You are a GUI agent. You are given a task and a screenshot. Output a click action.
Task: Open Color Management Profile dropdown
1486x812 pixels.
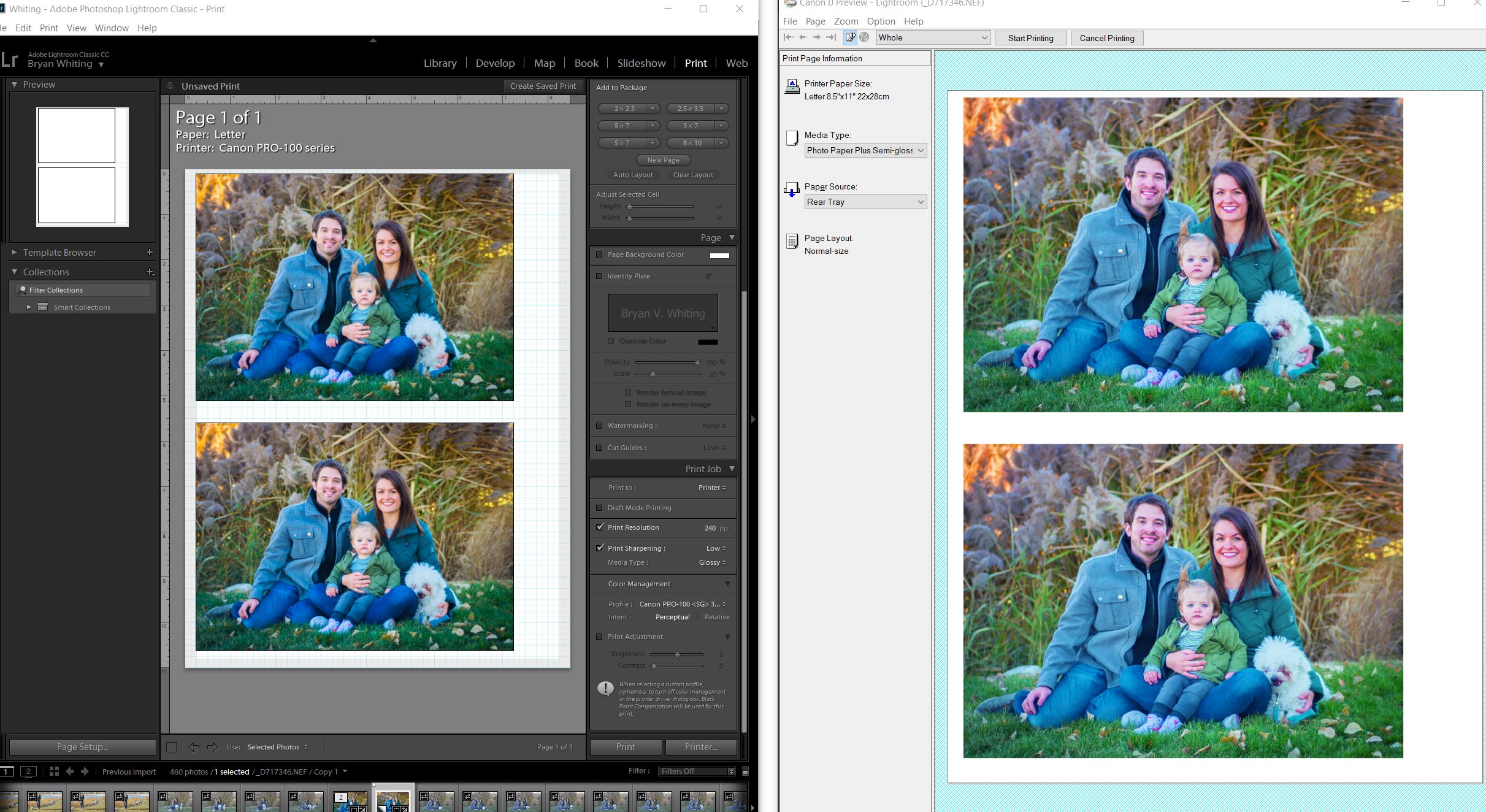[682, 604]
